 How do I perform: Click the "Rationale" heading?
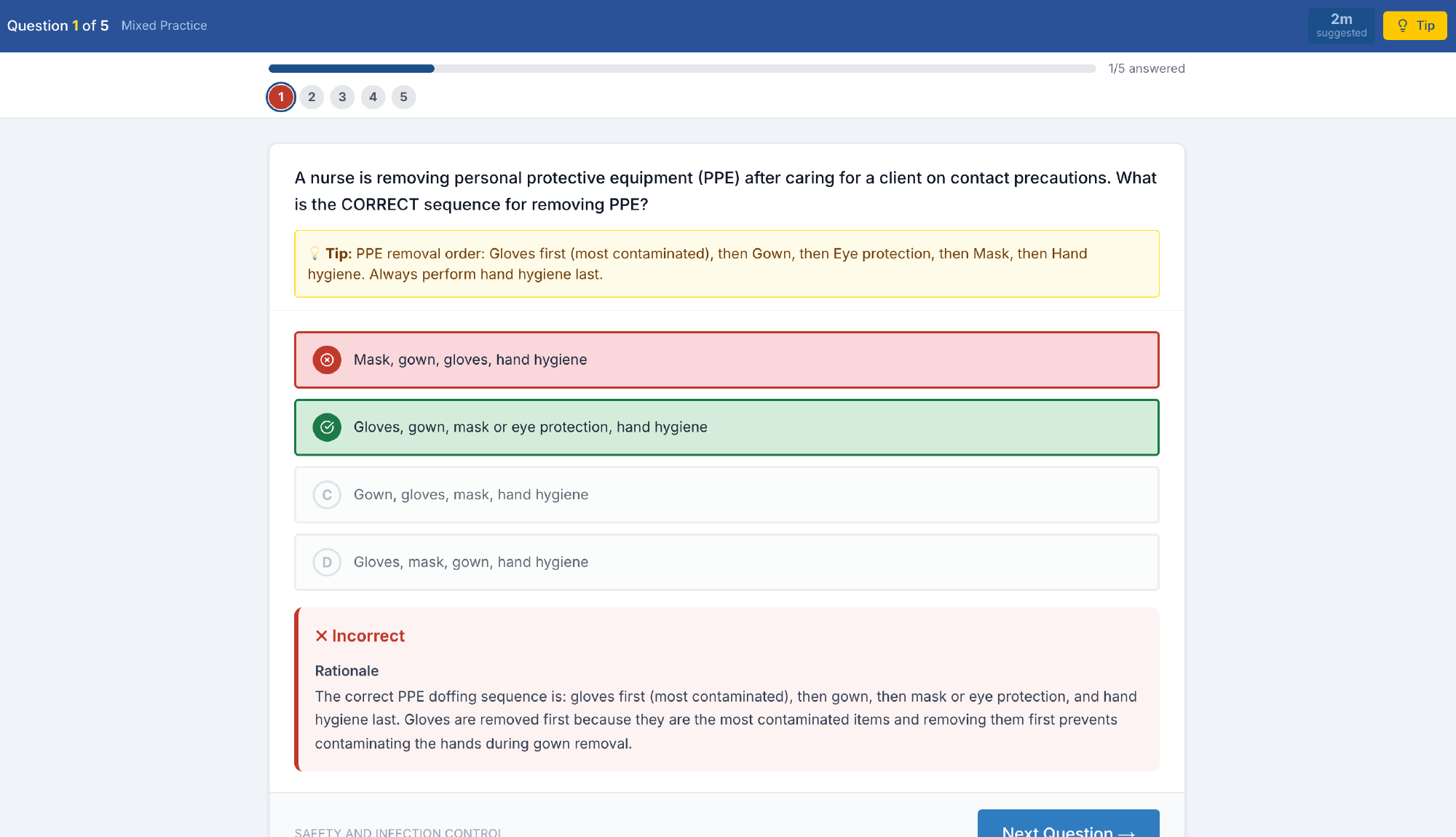347,671
